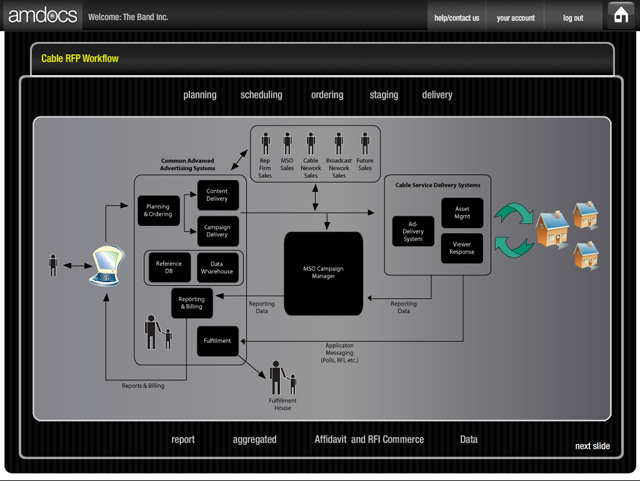Select the Reference DB block
This screenshot has width=640, height=481.
[169, 267]
